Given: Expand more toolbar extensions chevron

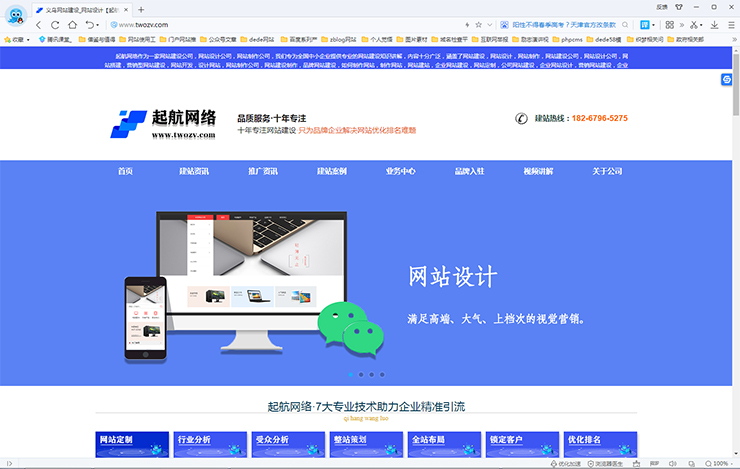Looking at the screenshot, I should (681, 25).
